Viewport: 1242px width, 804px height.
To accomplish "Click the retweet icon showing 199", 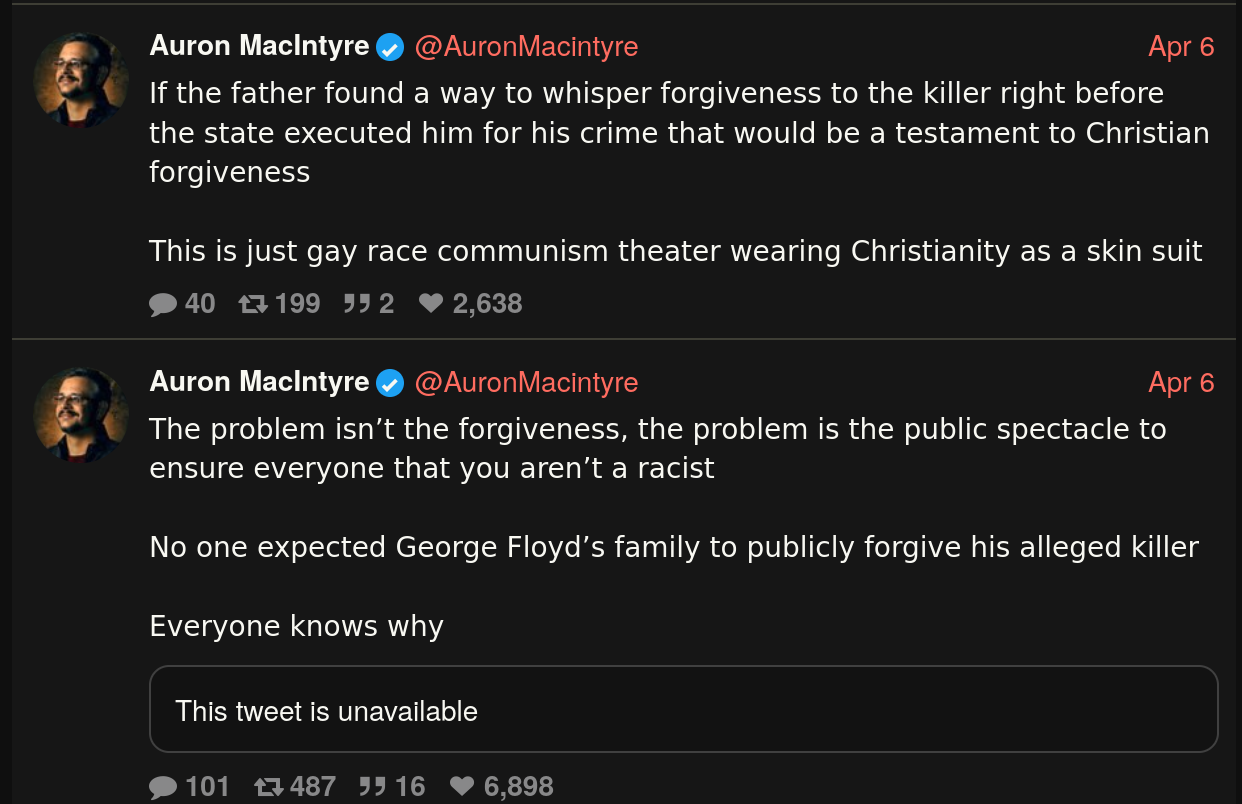I will pyautogui.click(x=254, y=304).
